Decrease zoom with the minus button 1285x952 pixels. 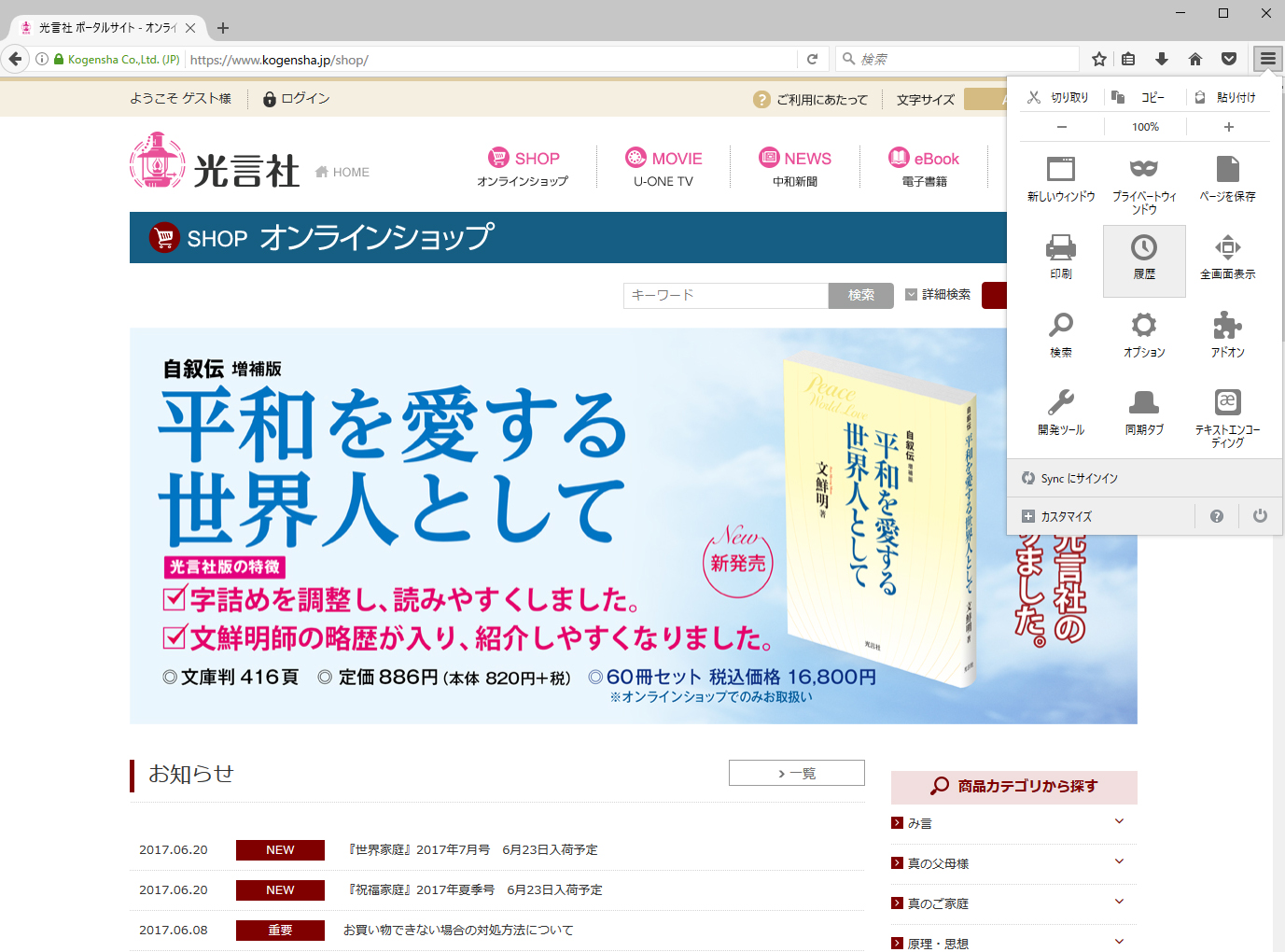click(1061, 127)
